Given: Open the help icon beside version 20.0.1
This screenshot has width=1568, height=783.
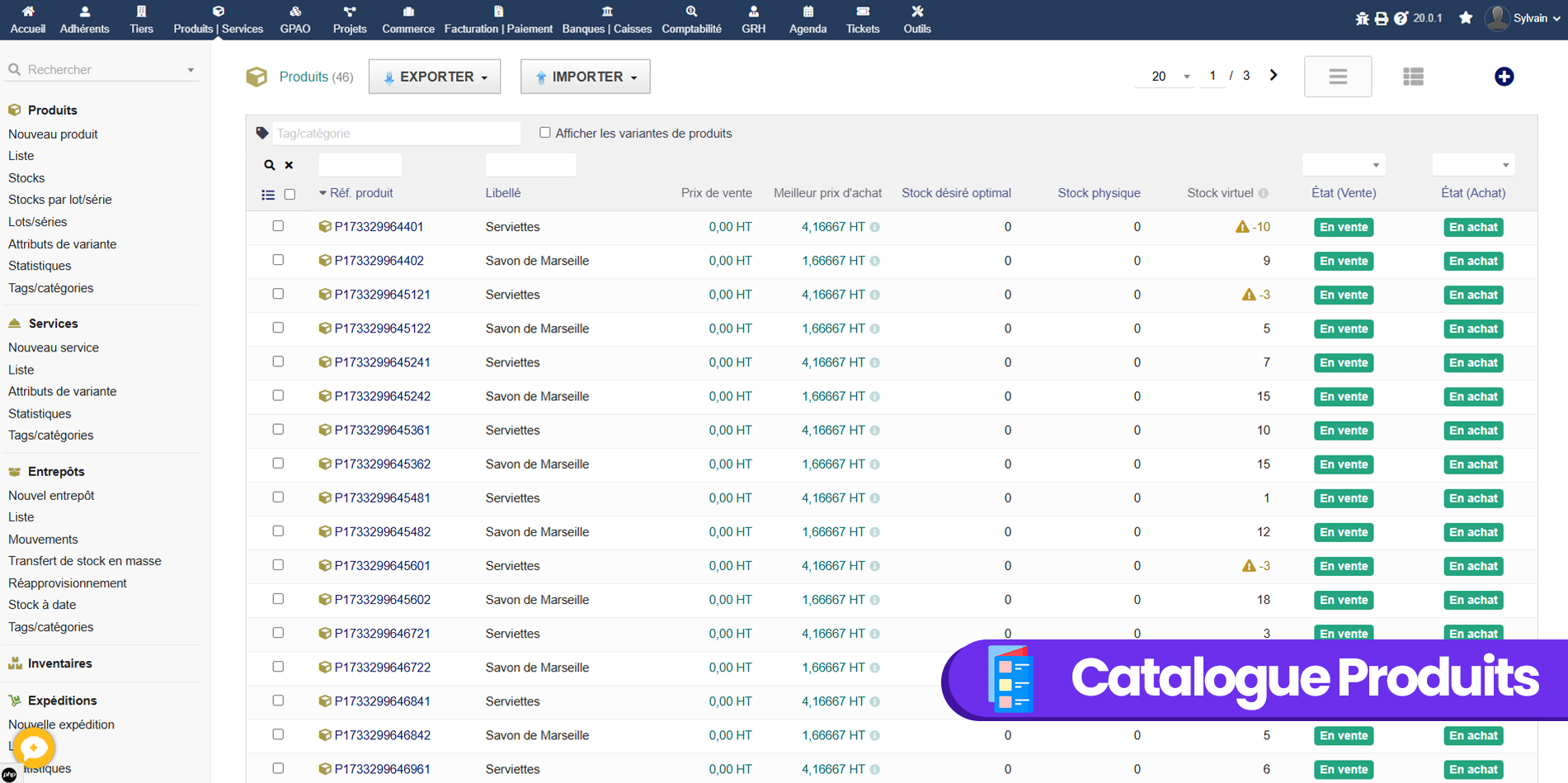Looking at the screenshot, I should 1401,18.
